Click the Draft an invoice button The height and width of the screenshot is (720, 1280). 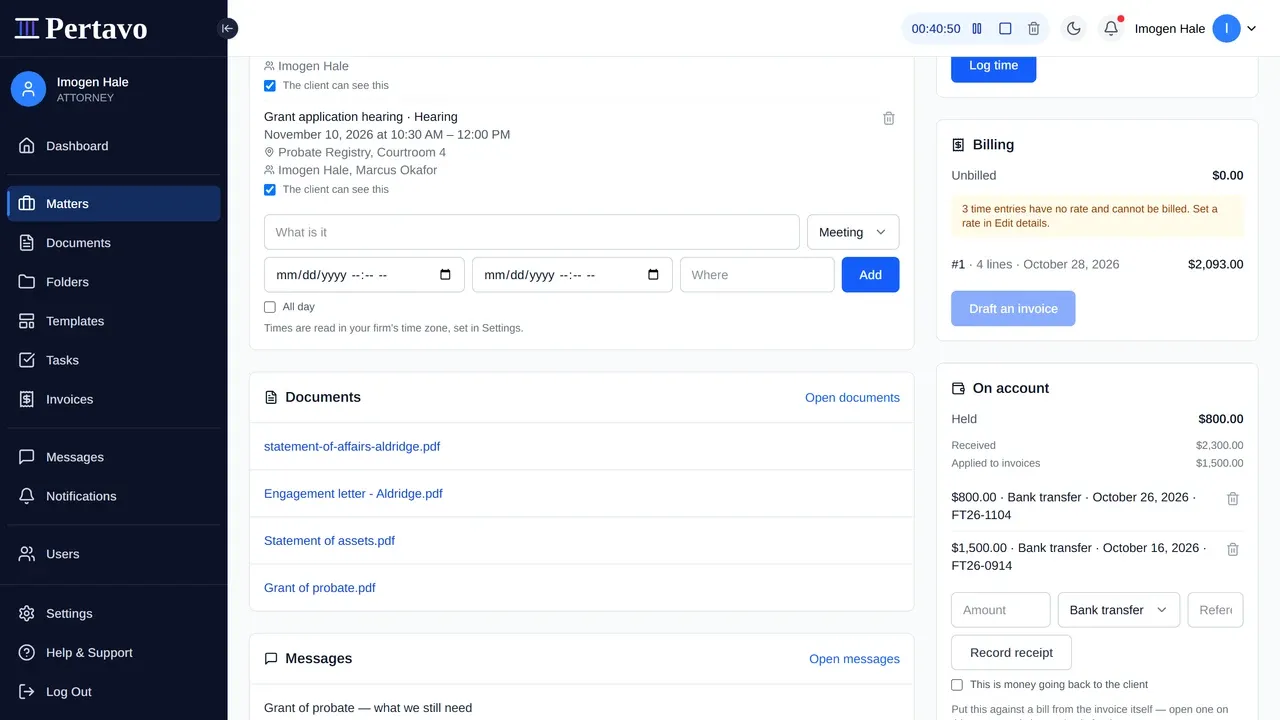pyautogui.click(x=1013, y=309)
